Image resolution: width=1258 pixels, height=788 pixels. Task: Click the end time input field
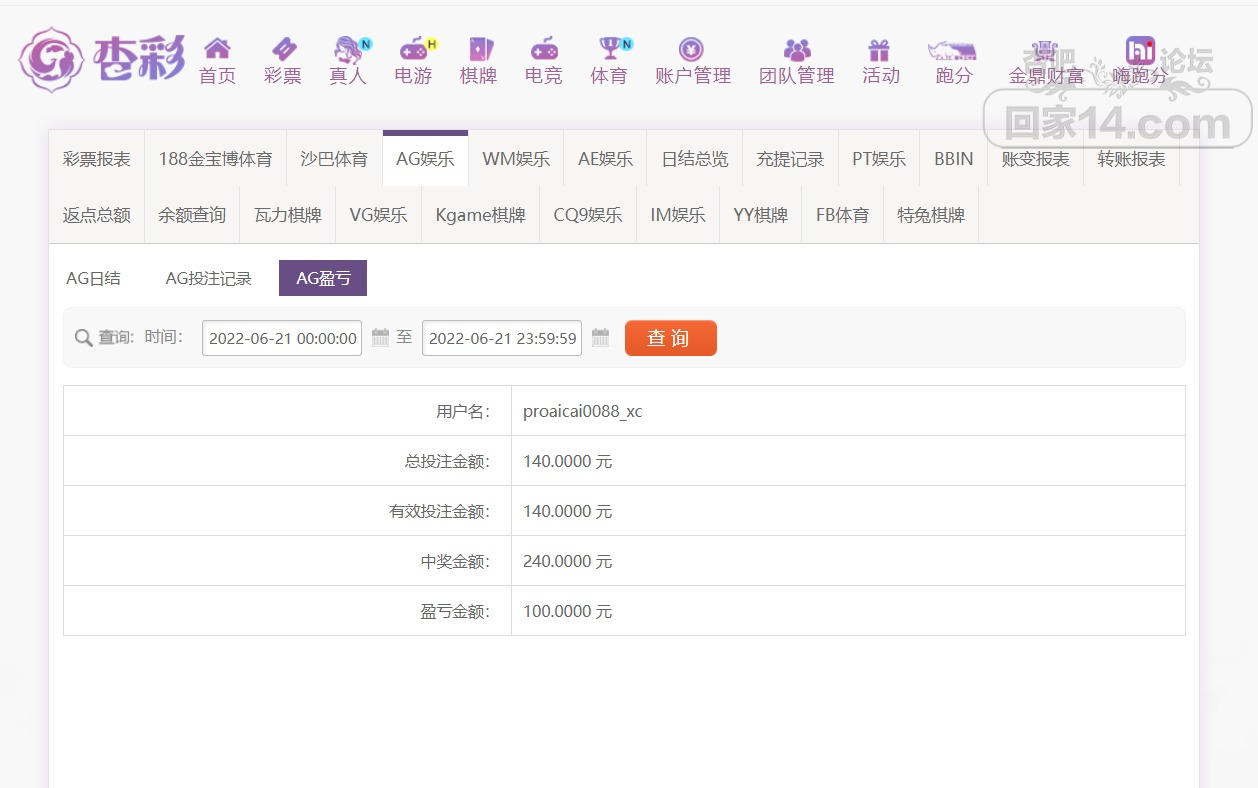pyautogui.click(x=502, y=338)
